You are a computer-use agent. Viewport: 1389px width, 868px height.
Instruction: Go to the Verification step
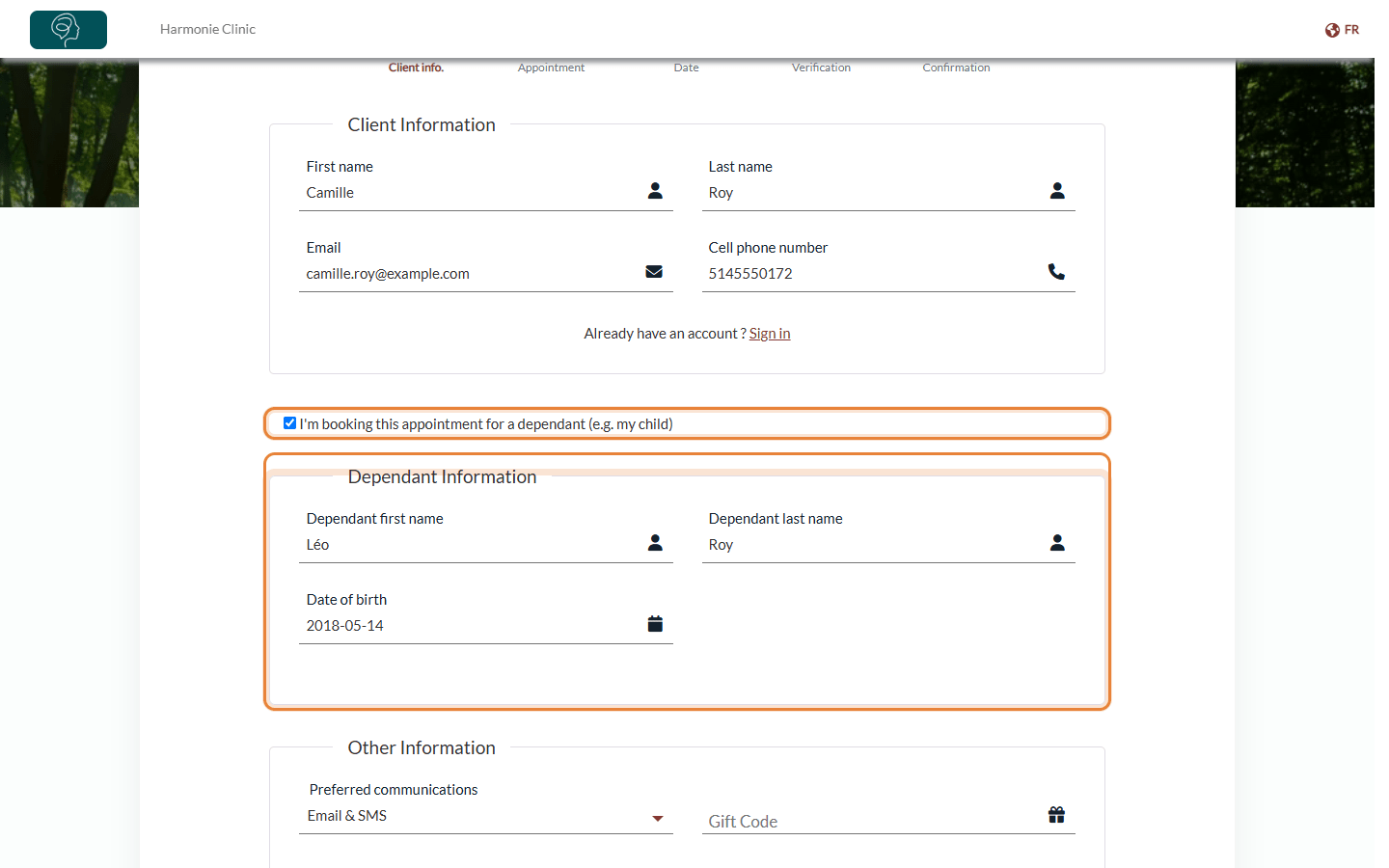coord(821,68)
